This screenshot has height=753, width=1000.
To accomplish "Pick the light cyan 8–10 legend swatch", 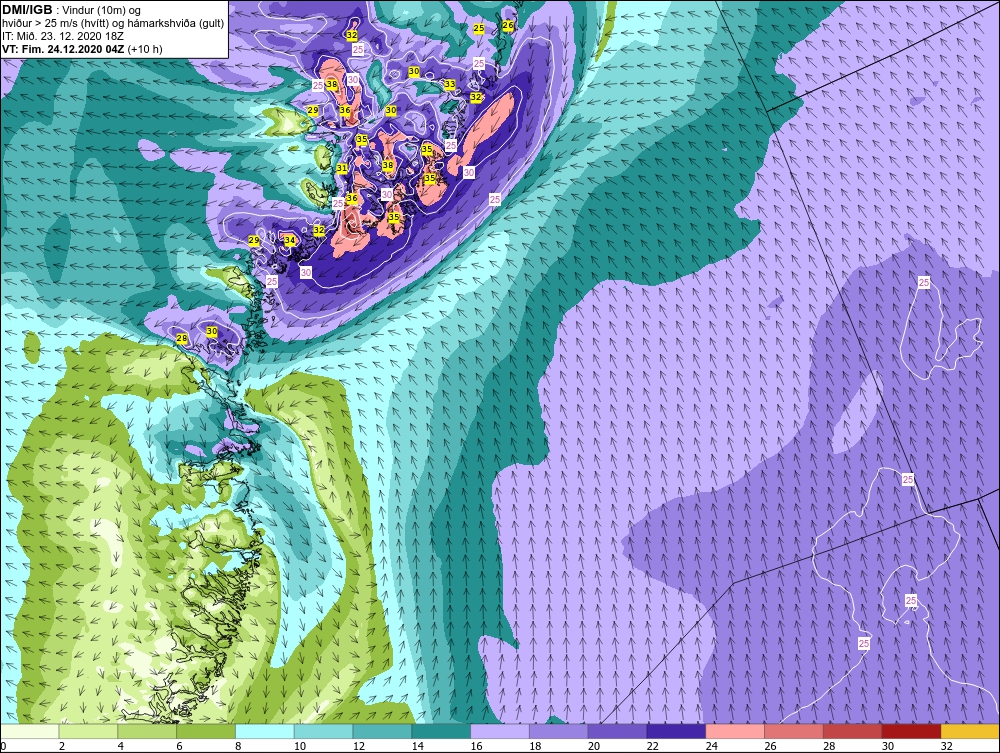I will tap(265, 731).
